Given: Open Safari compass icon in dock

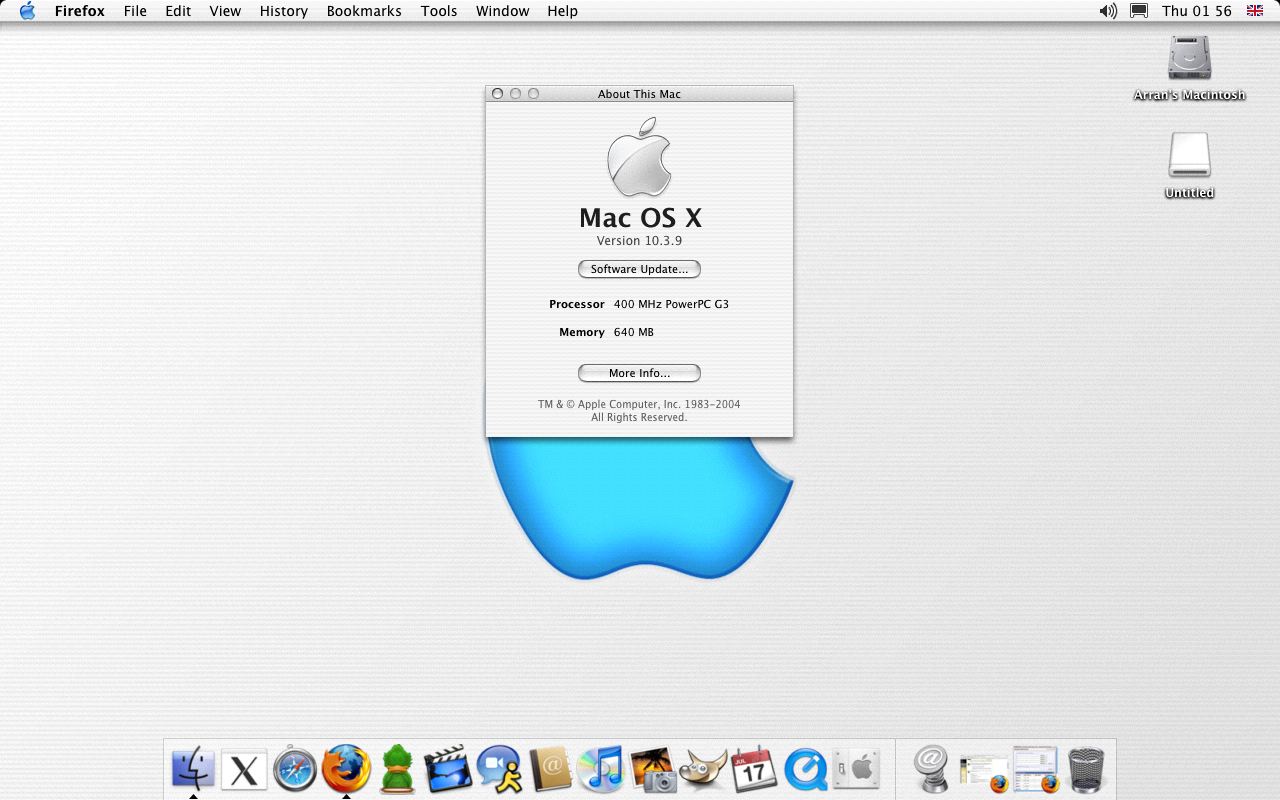Looking at the screenshot, I should click(x=295, y=769).
